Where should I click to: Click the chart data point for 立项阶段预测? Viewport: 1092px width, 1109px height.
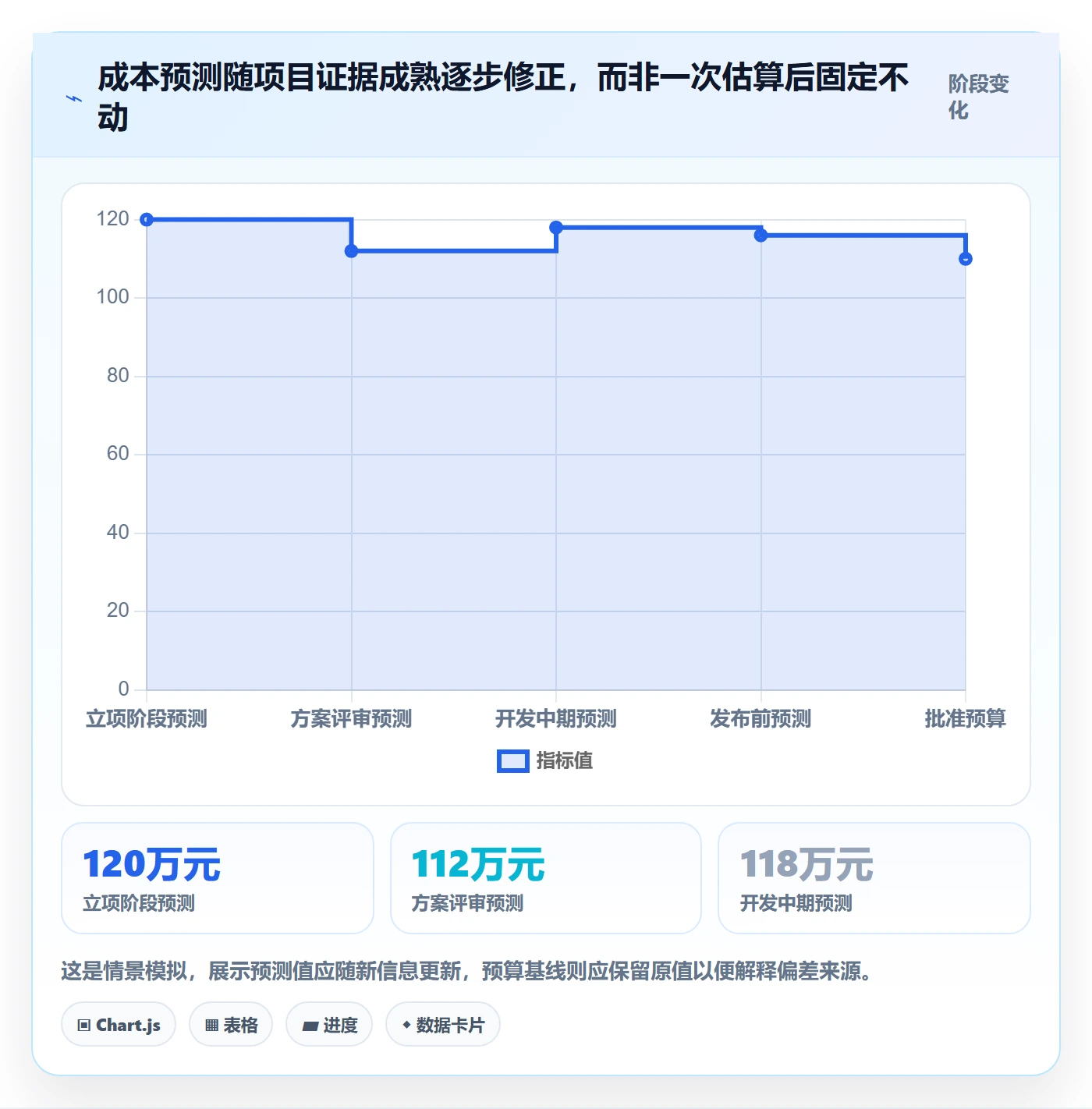click(x=147, y=220)
